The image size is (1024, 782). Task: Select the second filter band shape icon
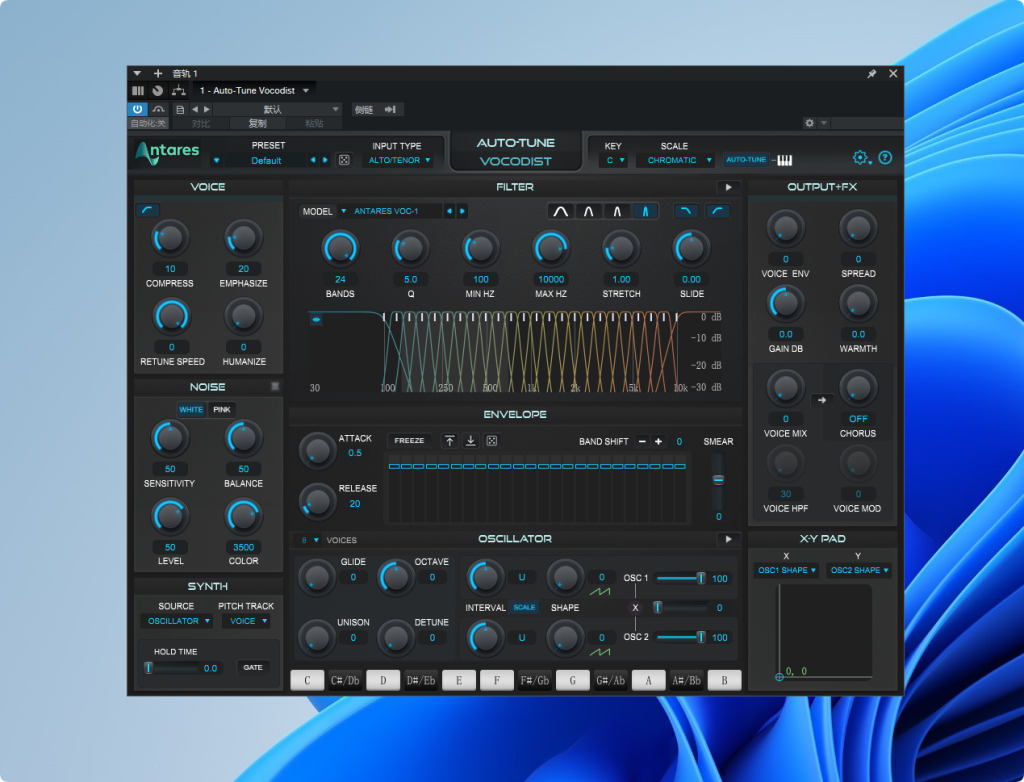click(x=588, y=211)
